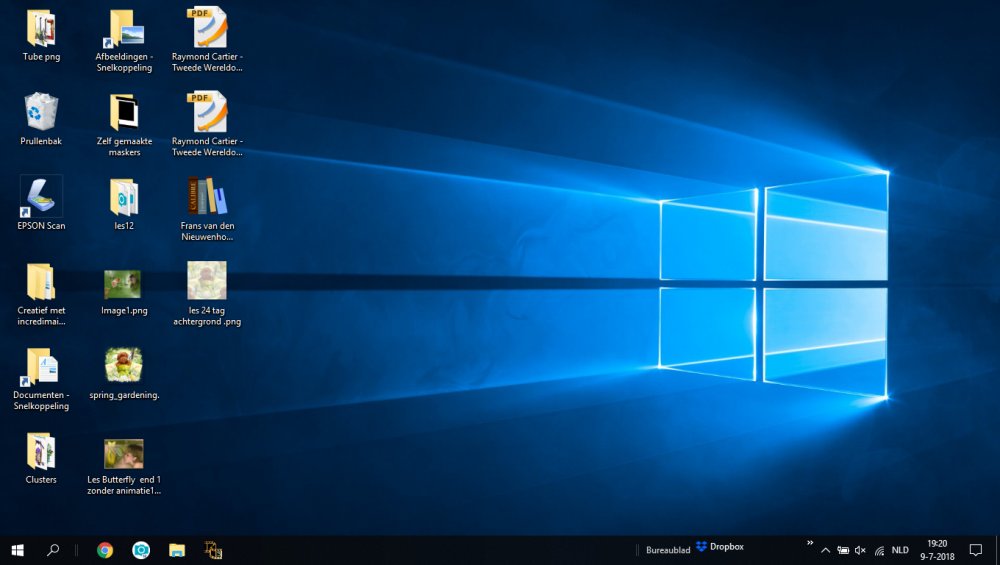The image size is (1000, 565).
Task: Click the camera app icon in taskbar
Action: 141,550
